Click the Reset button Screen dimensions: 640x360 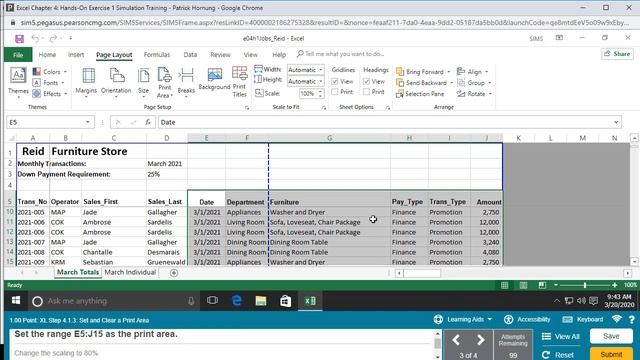pyautogui.click(x=558, y=355)
